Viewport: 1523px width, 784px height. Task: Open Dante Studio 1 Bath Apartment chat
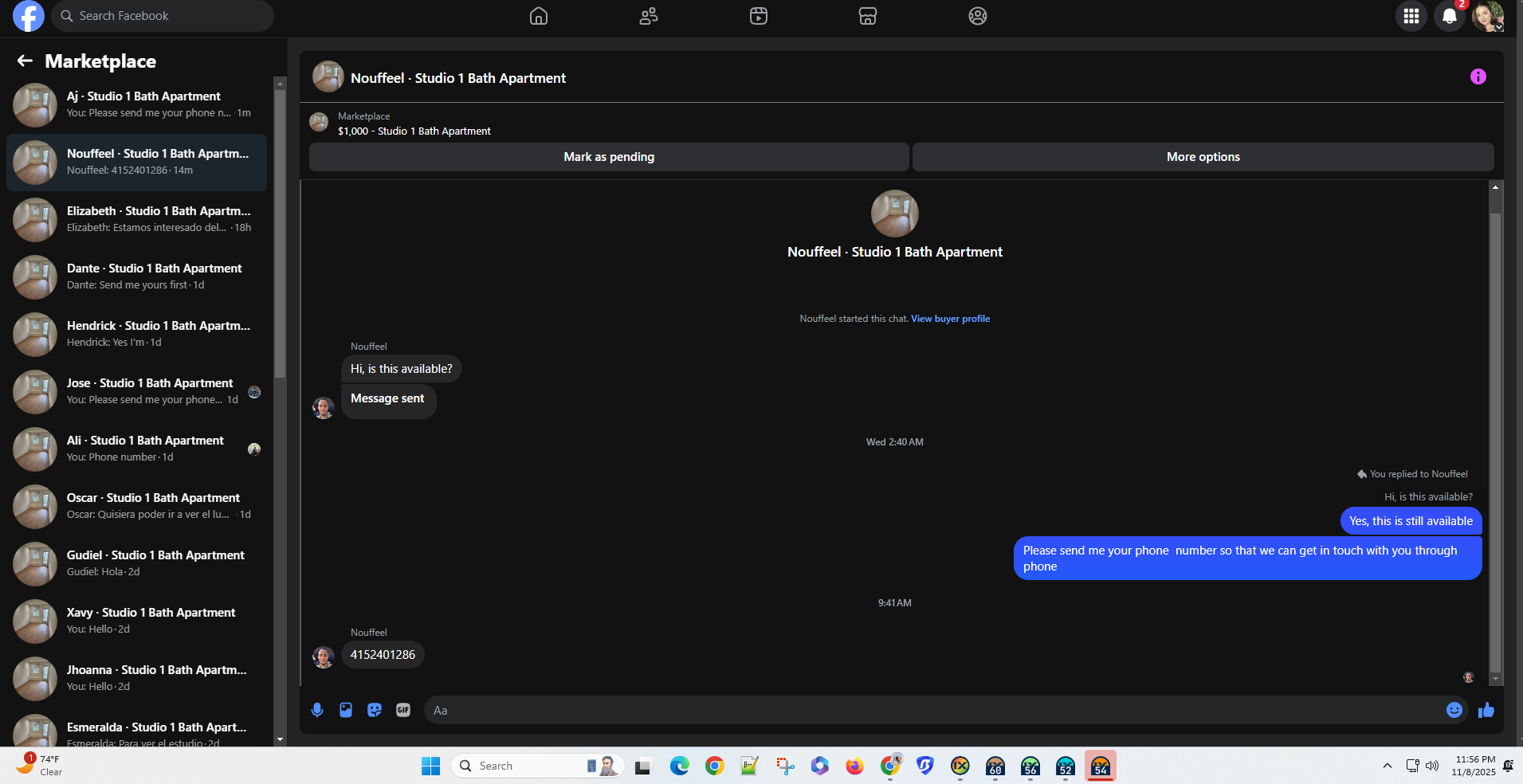(137, 277)
